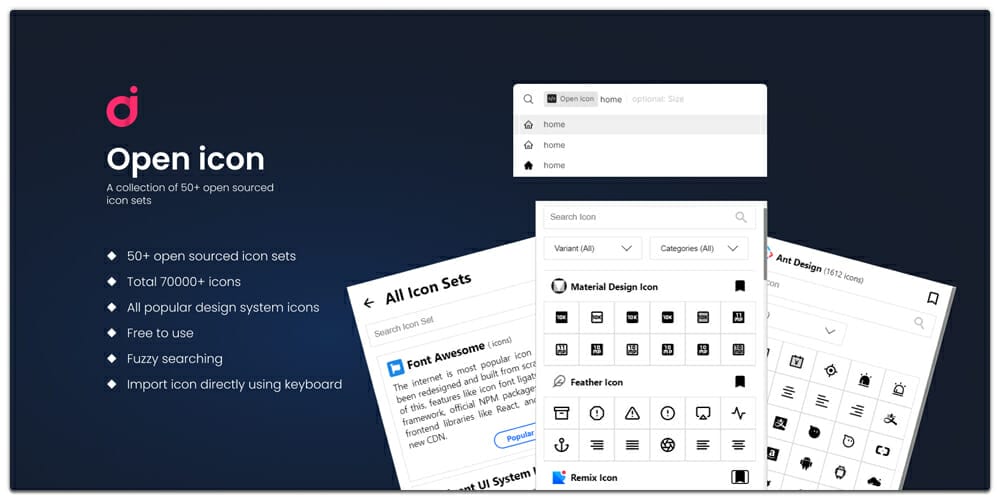The width and height of the screenshot is (1000, 500).
Task: Choose the API link icon in Ant Design panel
Action: coord(882,450)
